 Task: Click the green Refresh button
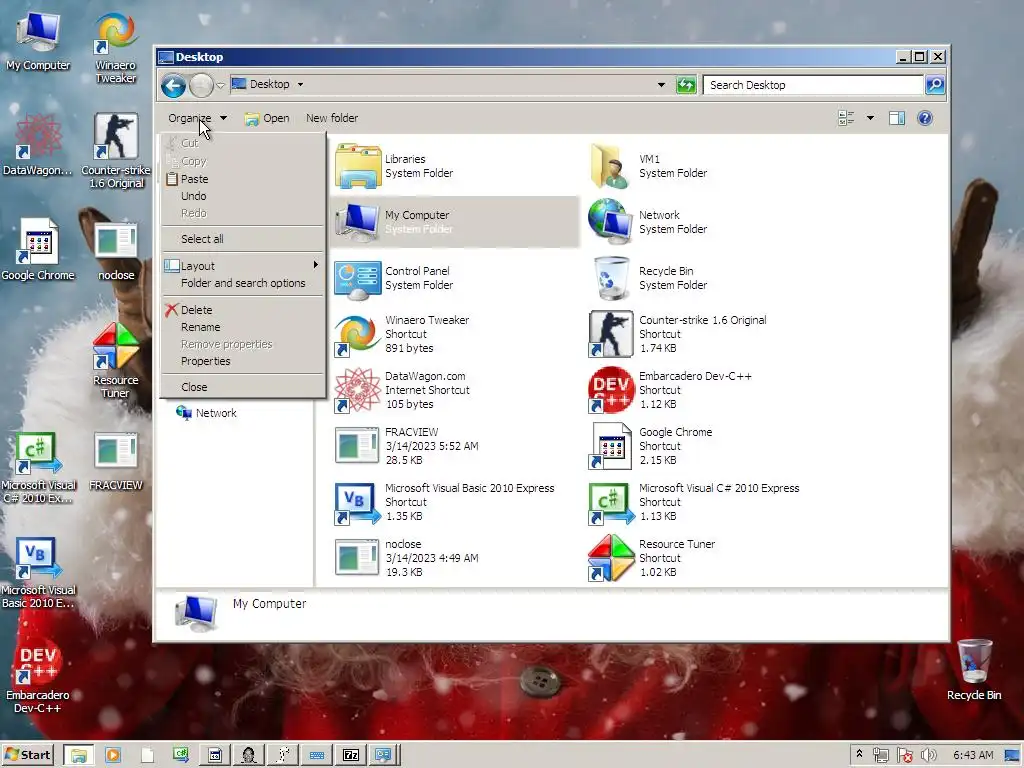point(686,85)
